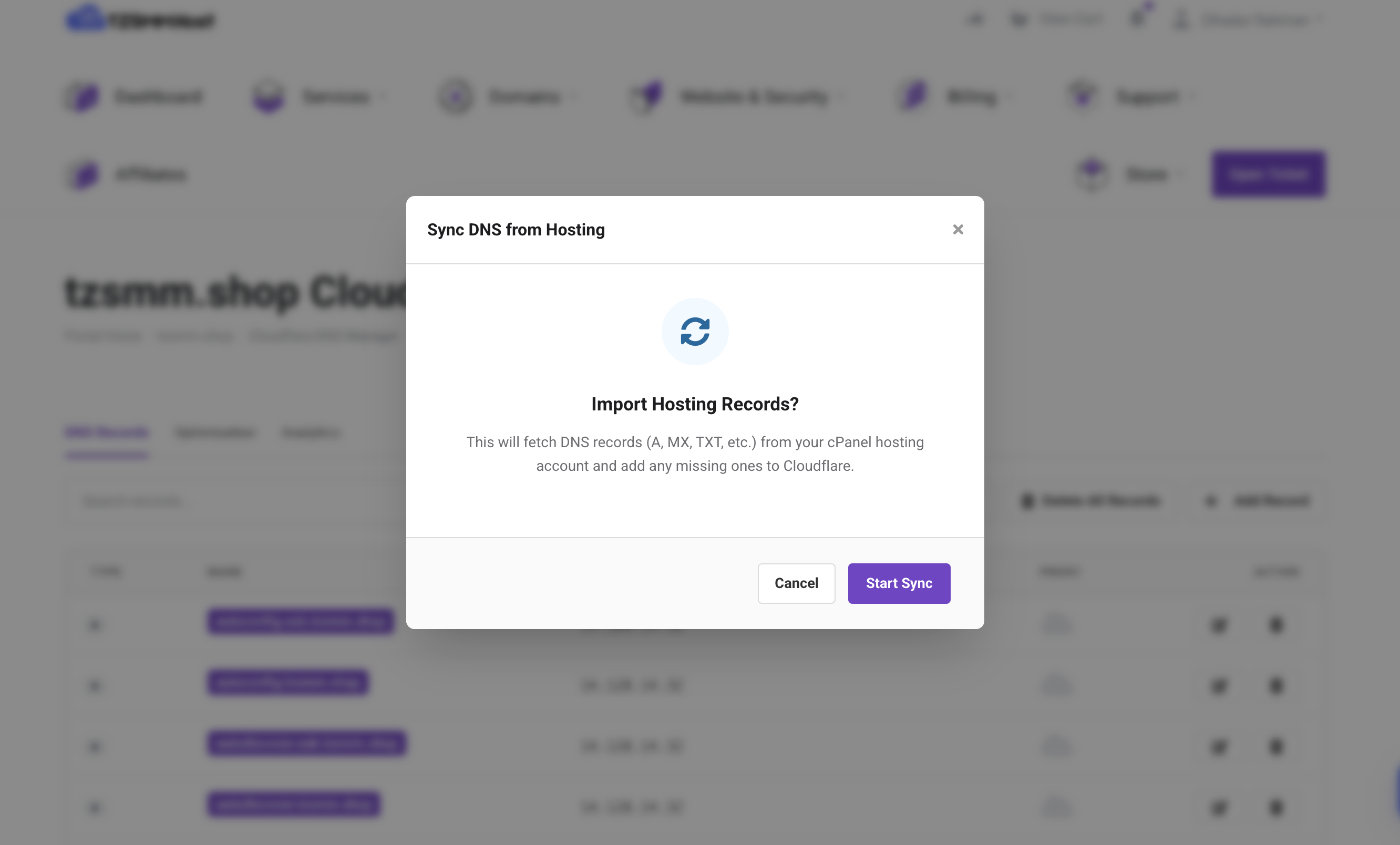
Task: Click the Dashboard navigation icon
Action: 83,97
